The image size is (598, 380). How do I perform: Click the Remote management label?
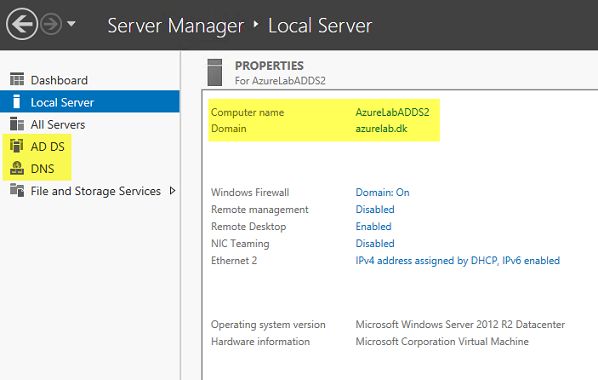click(x=260, y=209)
